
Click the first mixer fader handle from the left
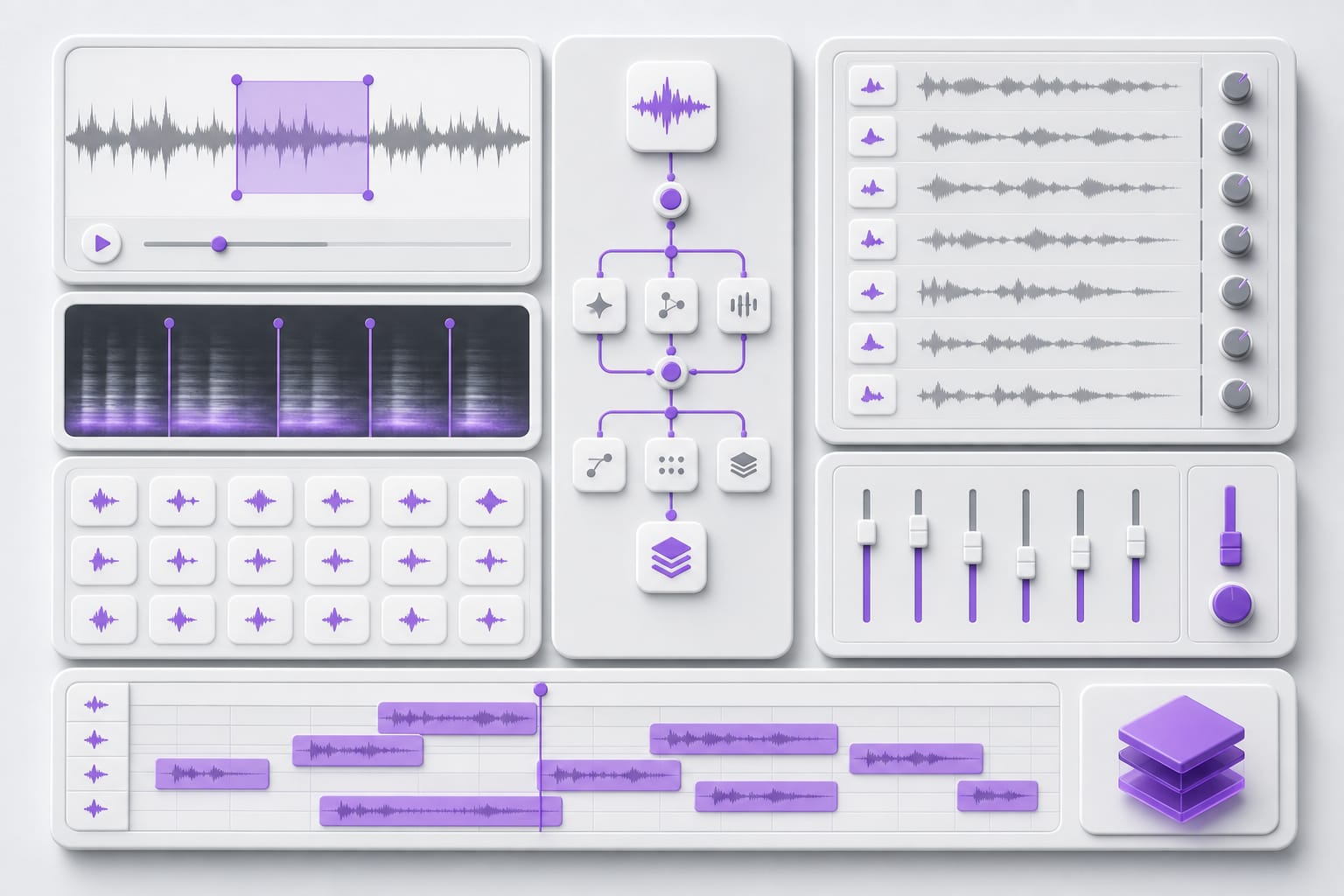[x=866, y=532]
